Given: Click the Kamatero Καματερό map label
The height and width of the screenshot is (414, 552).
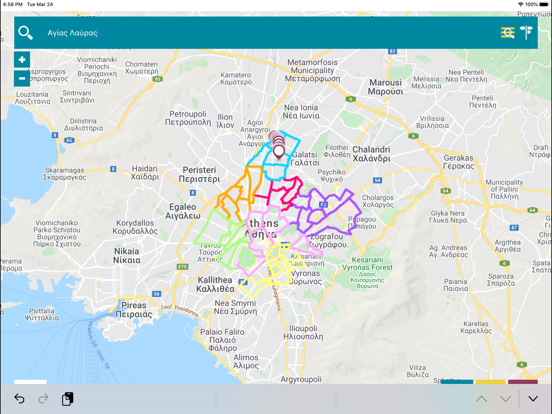Looking at the screenshot, I should [x=236, y=78].
